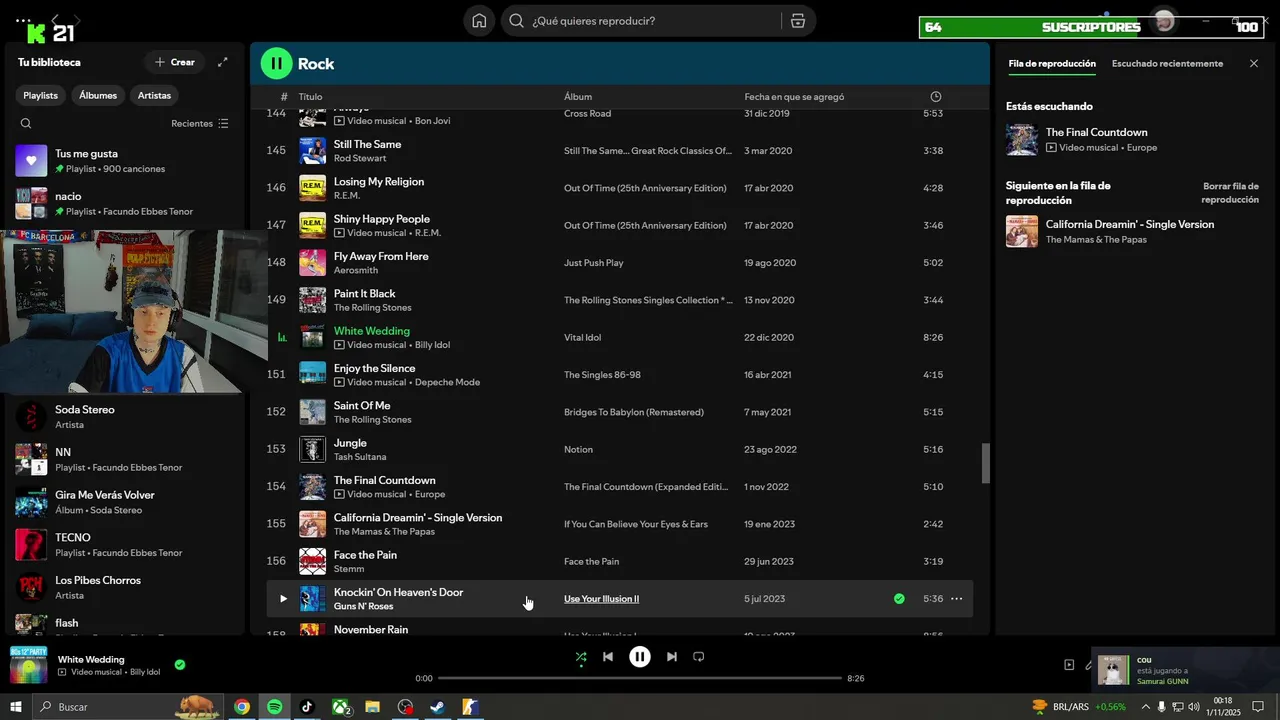The image size is (1280, 720).
Task: Open the NN playlist
Action: click(x=125, y=459)
